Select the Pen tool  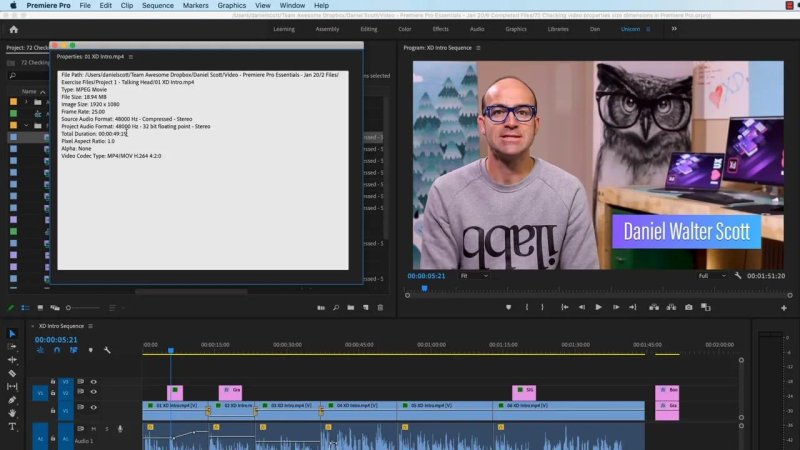(12, 399)
